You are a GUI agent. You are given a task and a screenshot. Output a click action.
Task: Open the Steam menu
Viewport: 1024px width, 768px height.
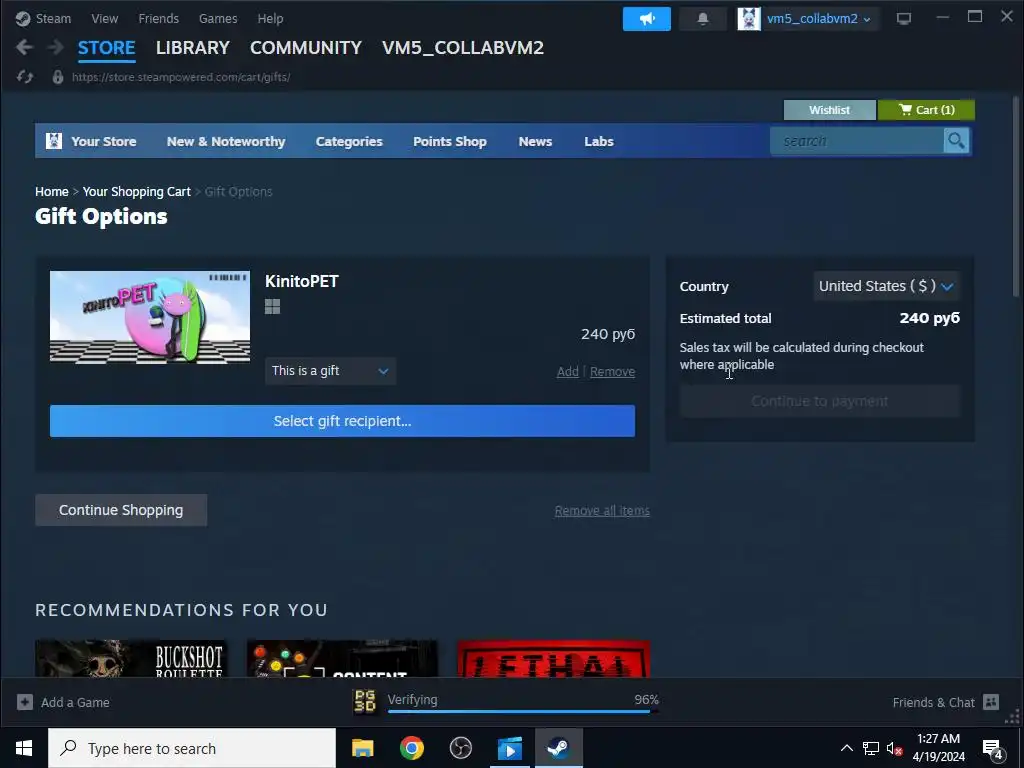click(53, 18)
